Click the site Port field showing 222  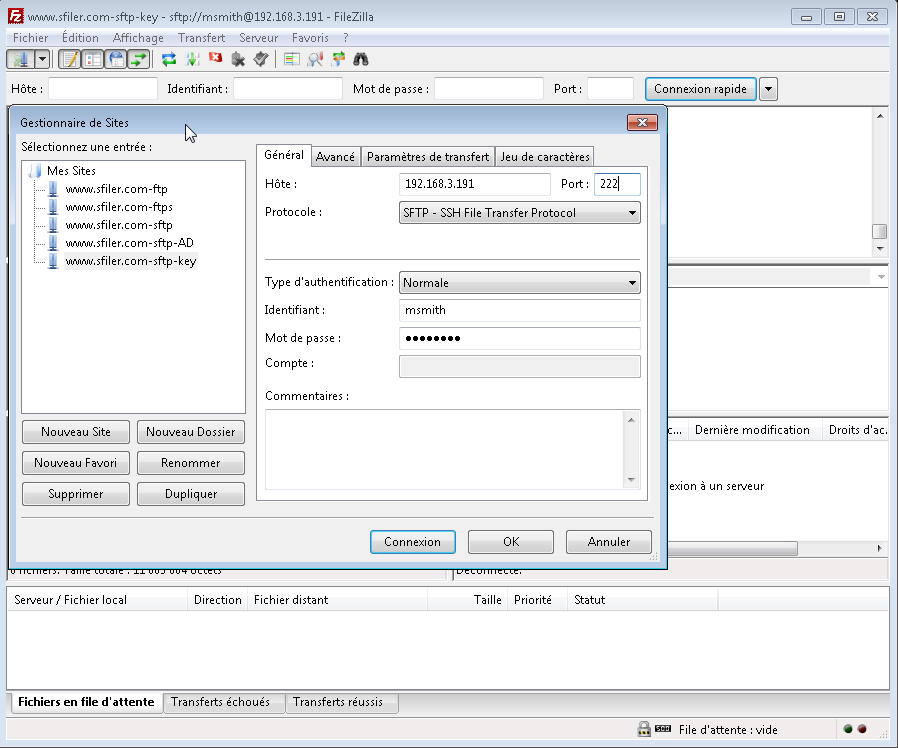617,184
